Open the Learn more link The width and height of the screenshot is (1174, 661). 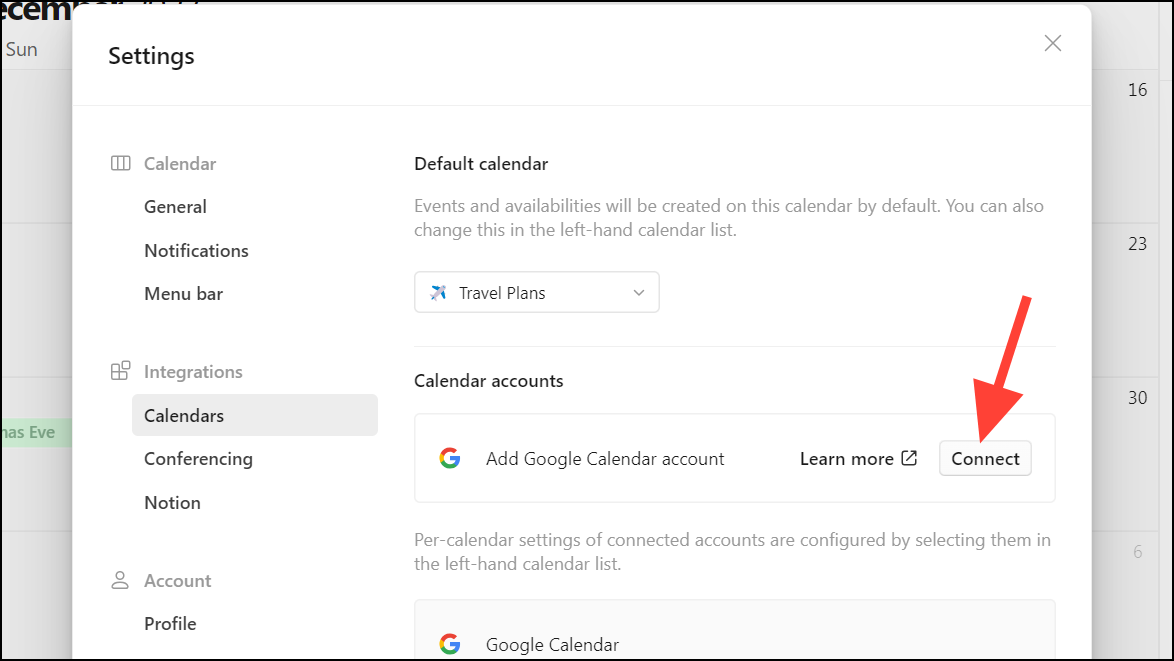point(847,458)
